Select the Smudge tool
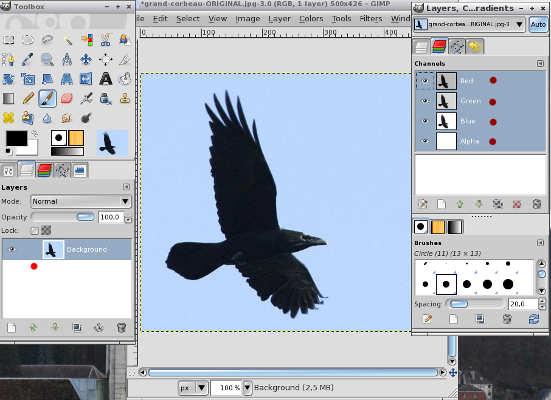Image resolution: width=551 pixels, height=400 pixels. [67, 118]
